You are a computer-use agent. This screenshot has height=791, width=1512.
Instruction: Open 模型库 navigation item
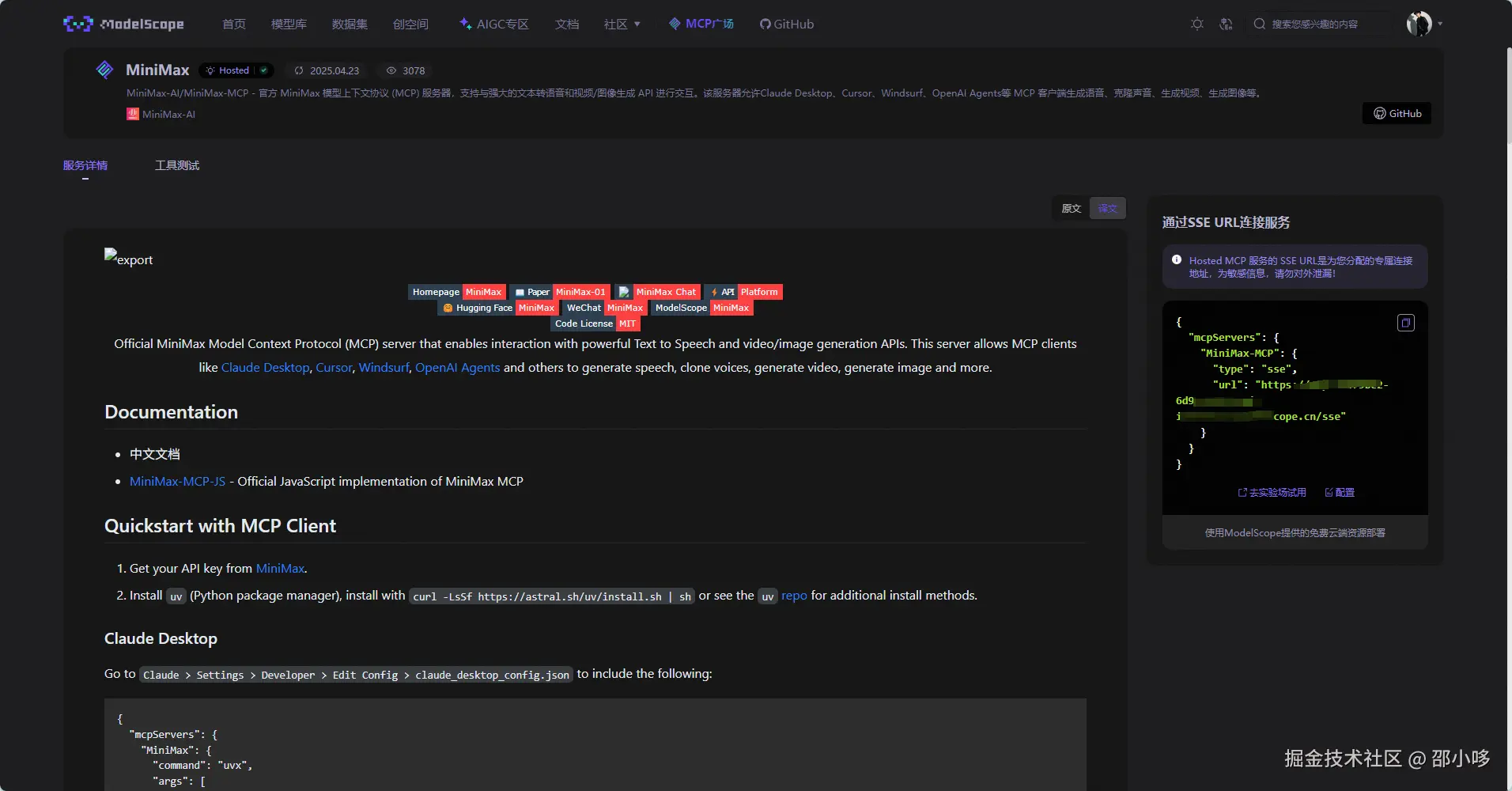tap(289, 25)
